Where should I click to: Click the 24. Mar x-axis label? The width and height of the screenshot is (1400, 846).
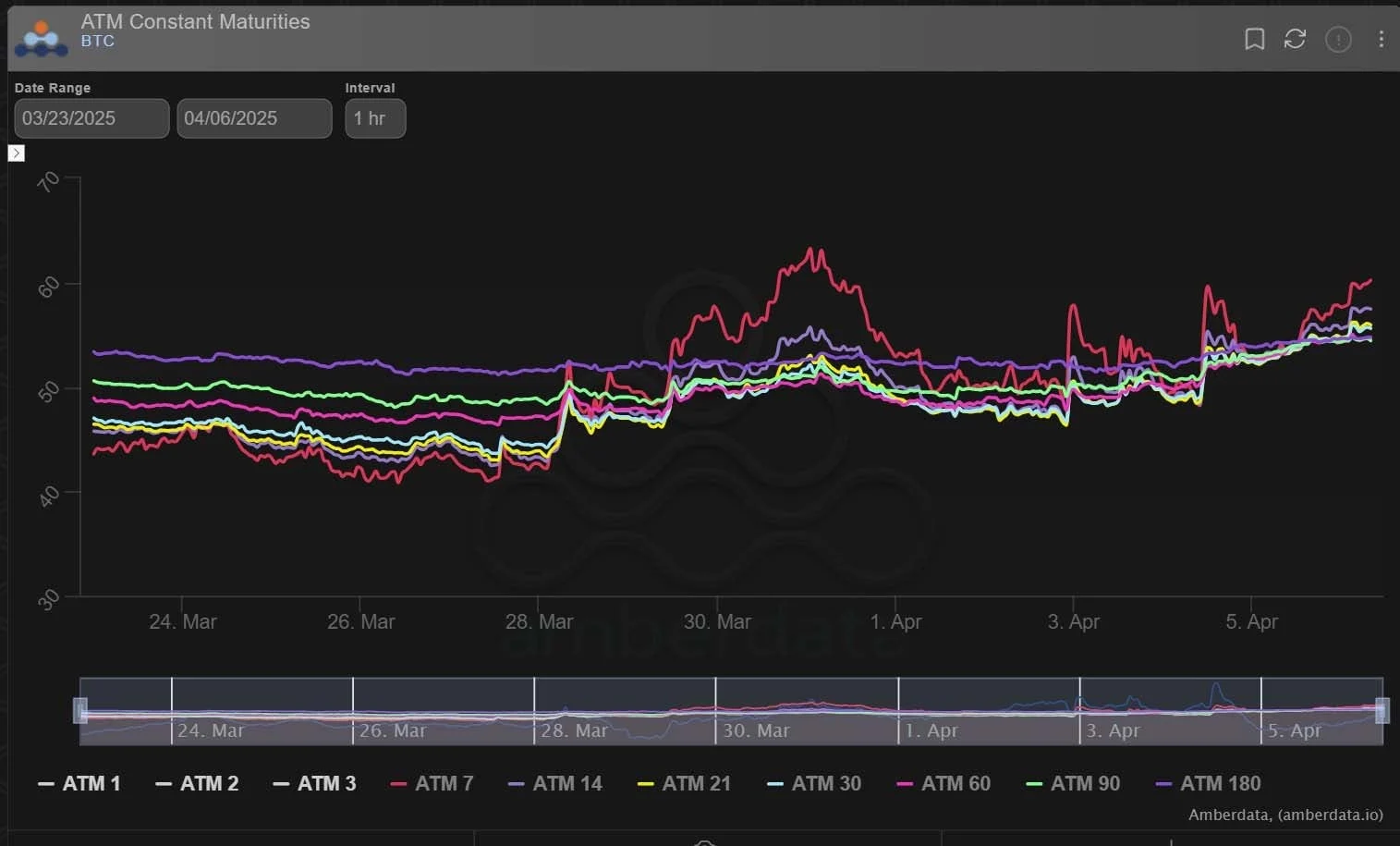183,622
